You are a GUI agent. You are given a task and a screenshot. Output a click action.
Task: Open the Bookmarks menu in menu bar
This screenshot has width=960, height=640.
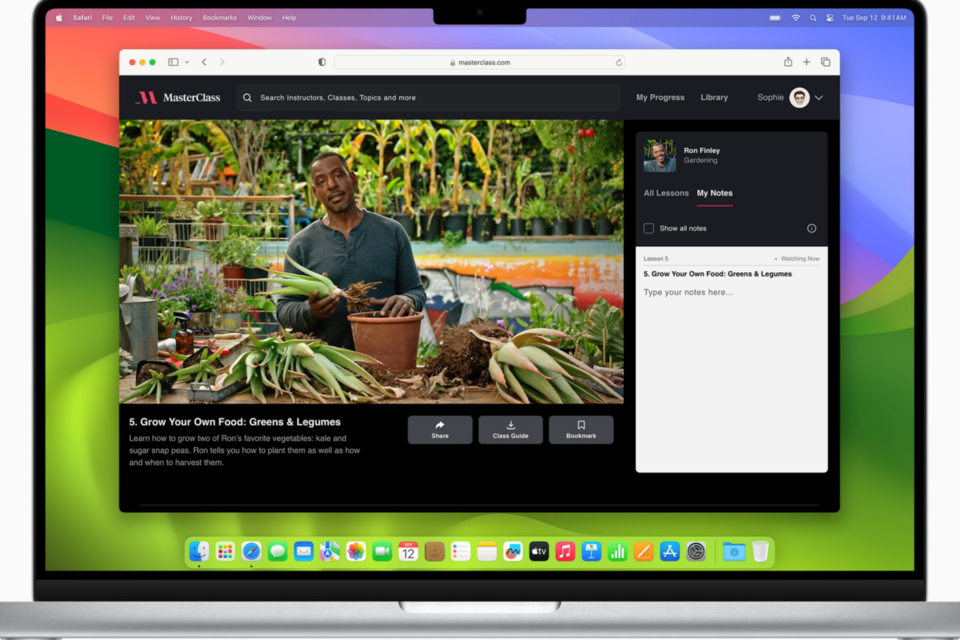pos(220,18)
